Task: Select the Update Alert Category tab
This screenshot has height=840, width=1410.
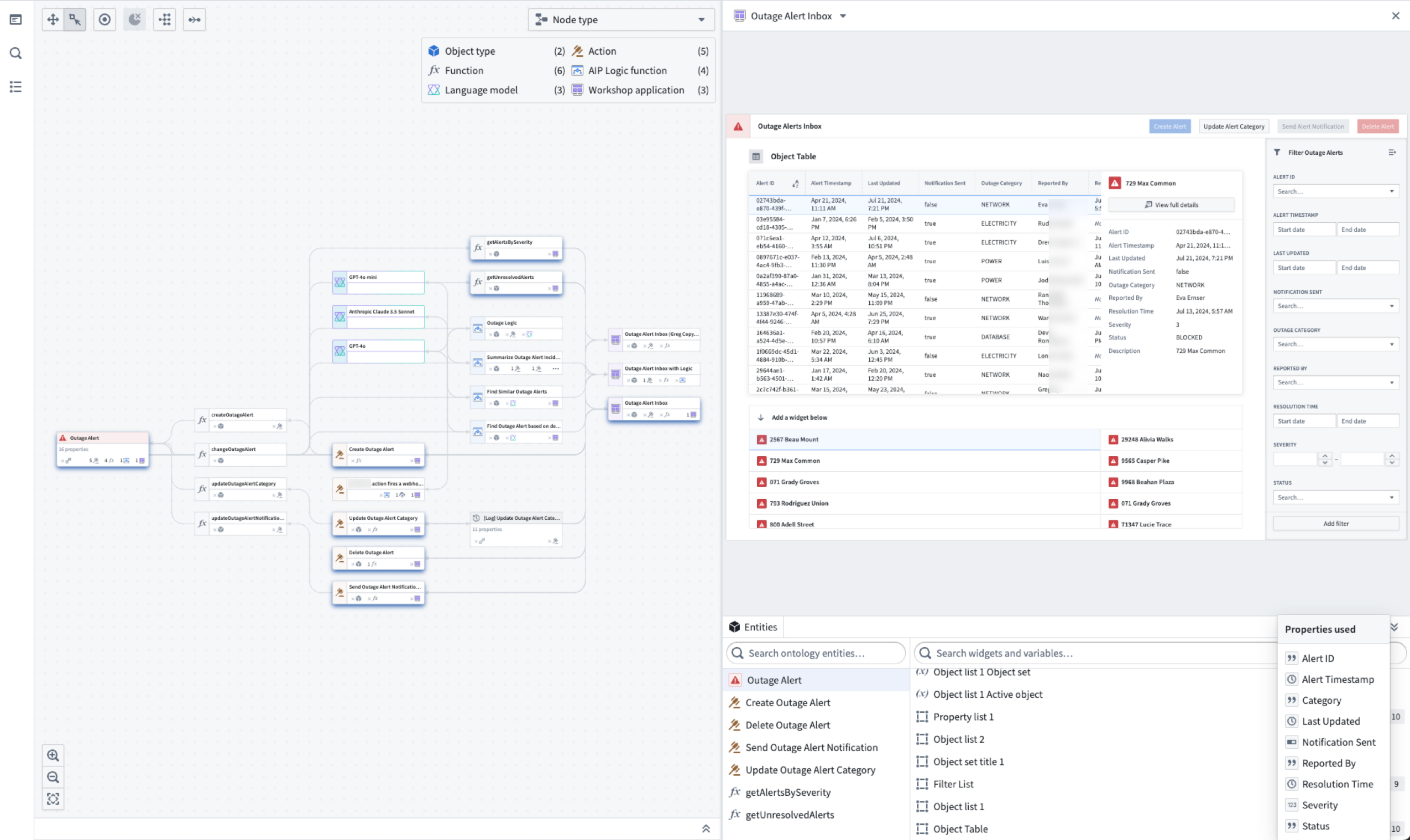Action: tap(1233, 126)
